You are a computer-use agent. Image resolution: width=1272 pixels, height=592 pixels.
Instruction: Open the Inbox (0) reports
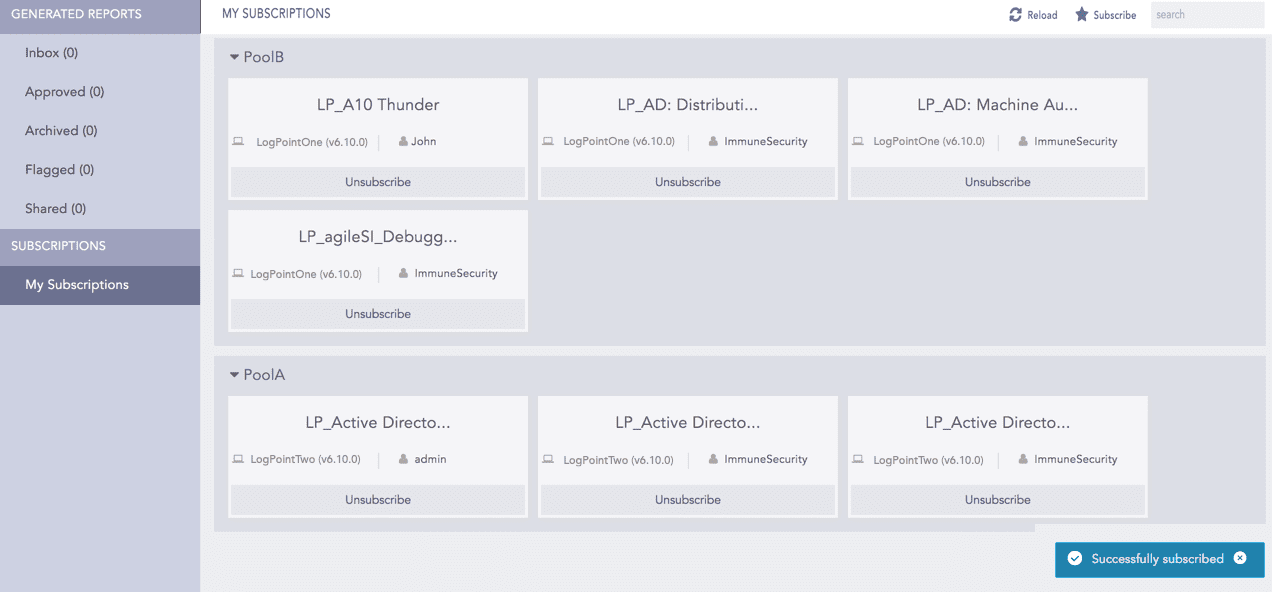[x=51, y=53]
